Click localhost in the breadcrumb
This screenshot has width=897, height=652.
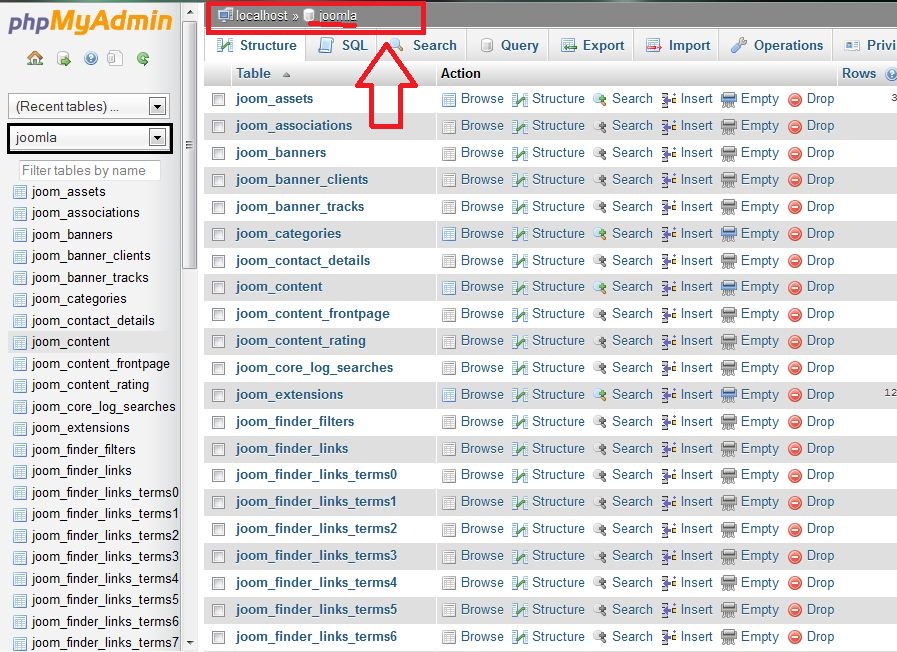[262, 16]
